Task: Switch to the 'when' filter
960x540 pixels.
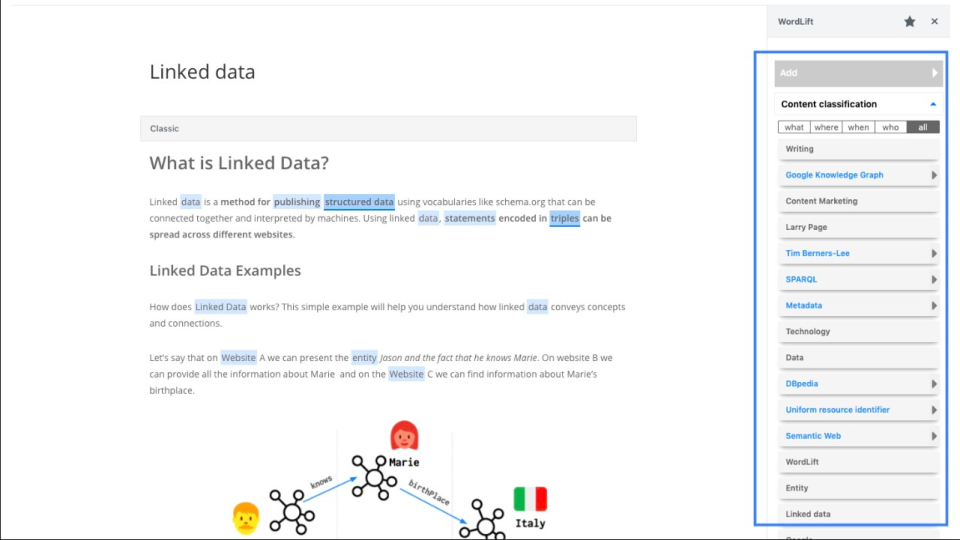Action: pyautogui.click(x=858, y=127)
